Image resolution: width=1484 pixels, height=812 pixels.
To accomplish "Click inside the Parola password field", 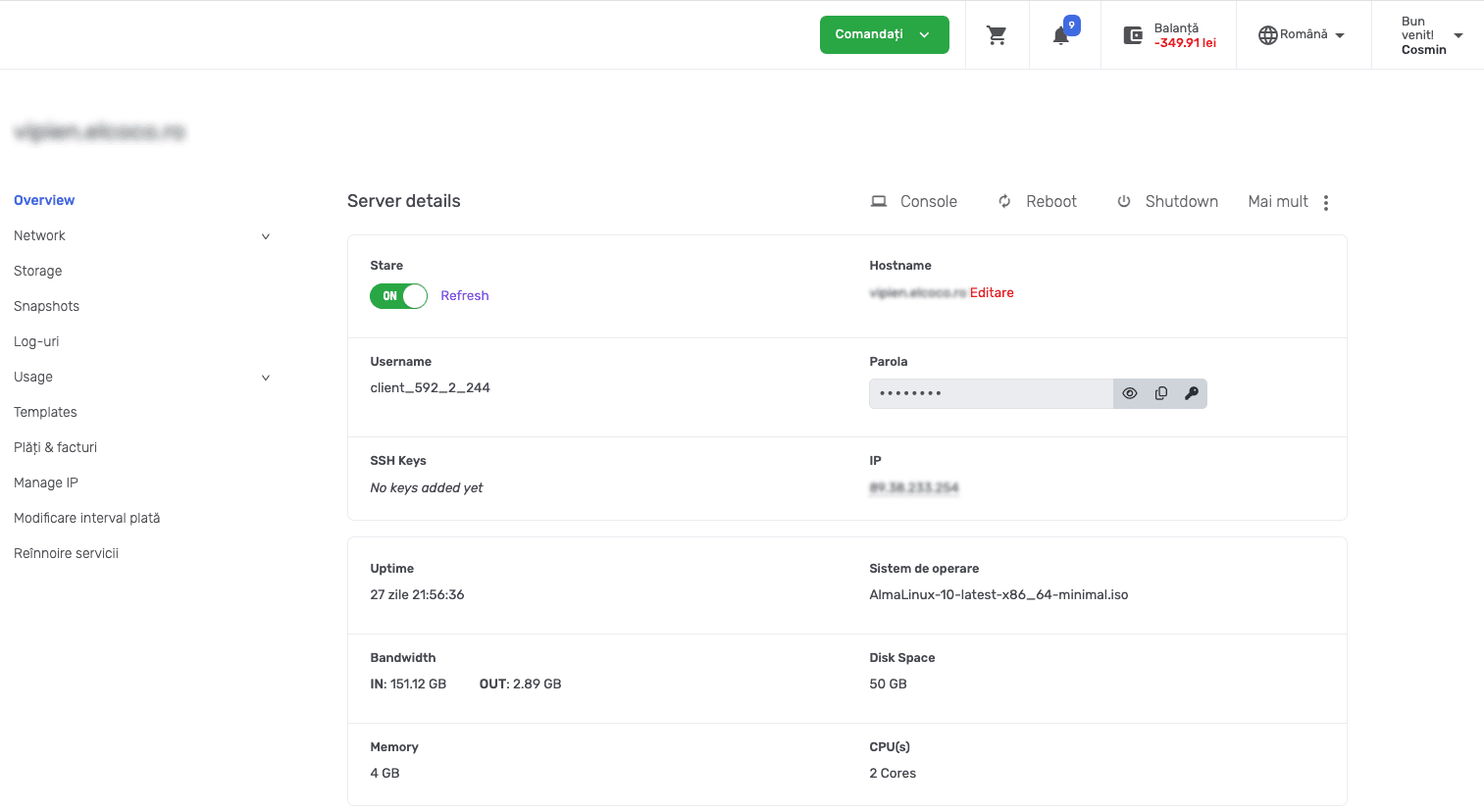I will (x=991, y=393).
